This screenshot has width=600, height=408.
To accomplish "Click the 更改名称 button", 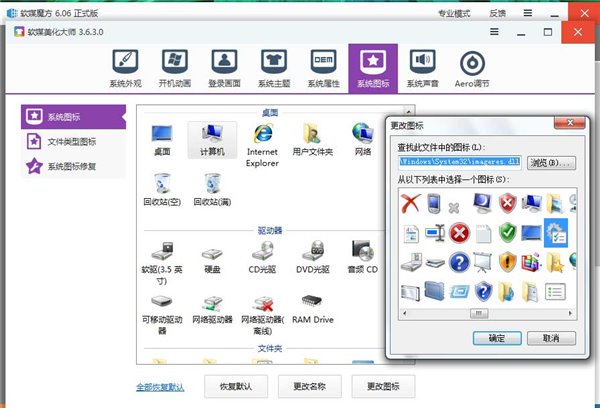I will tap(310, 387).
